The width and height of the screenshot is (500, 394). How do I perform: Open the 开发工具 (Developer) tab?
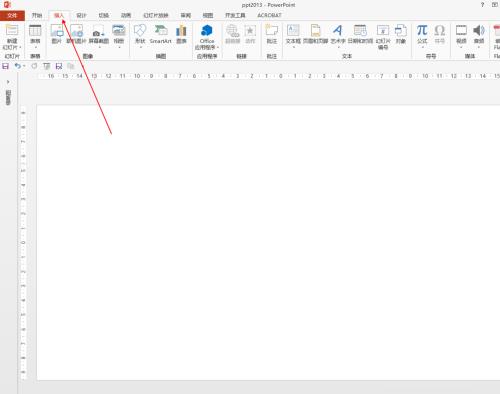pos(235,15)
